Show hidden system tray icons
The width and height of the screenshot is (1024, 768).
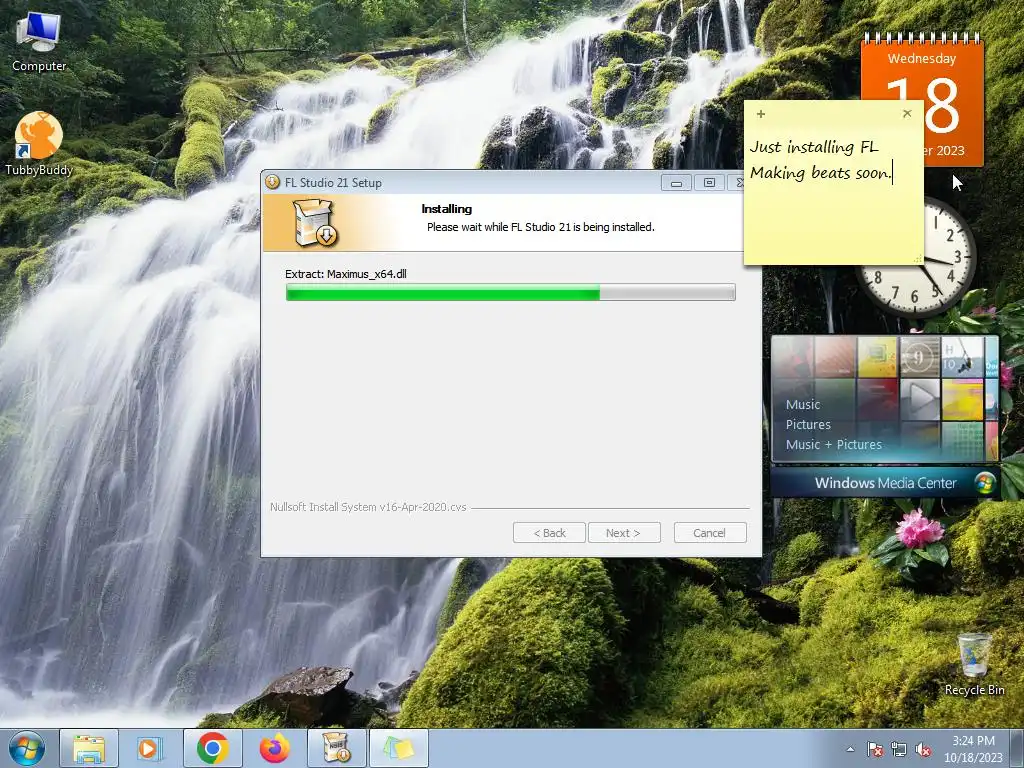click(850, 749)
